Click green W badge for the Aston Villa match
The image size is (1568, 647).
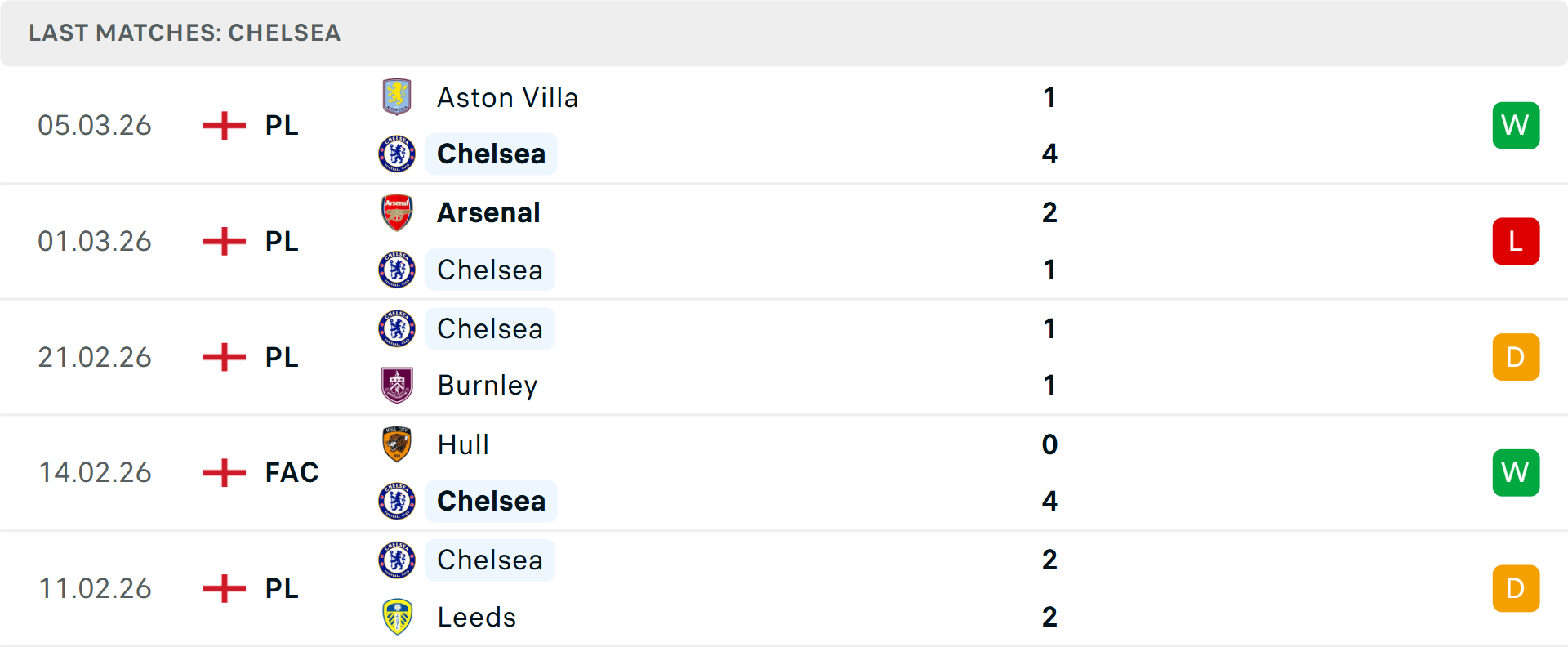click(x=1516, y=125)
